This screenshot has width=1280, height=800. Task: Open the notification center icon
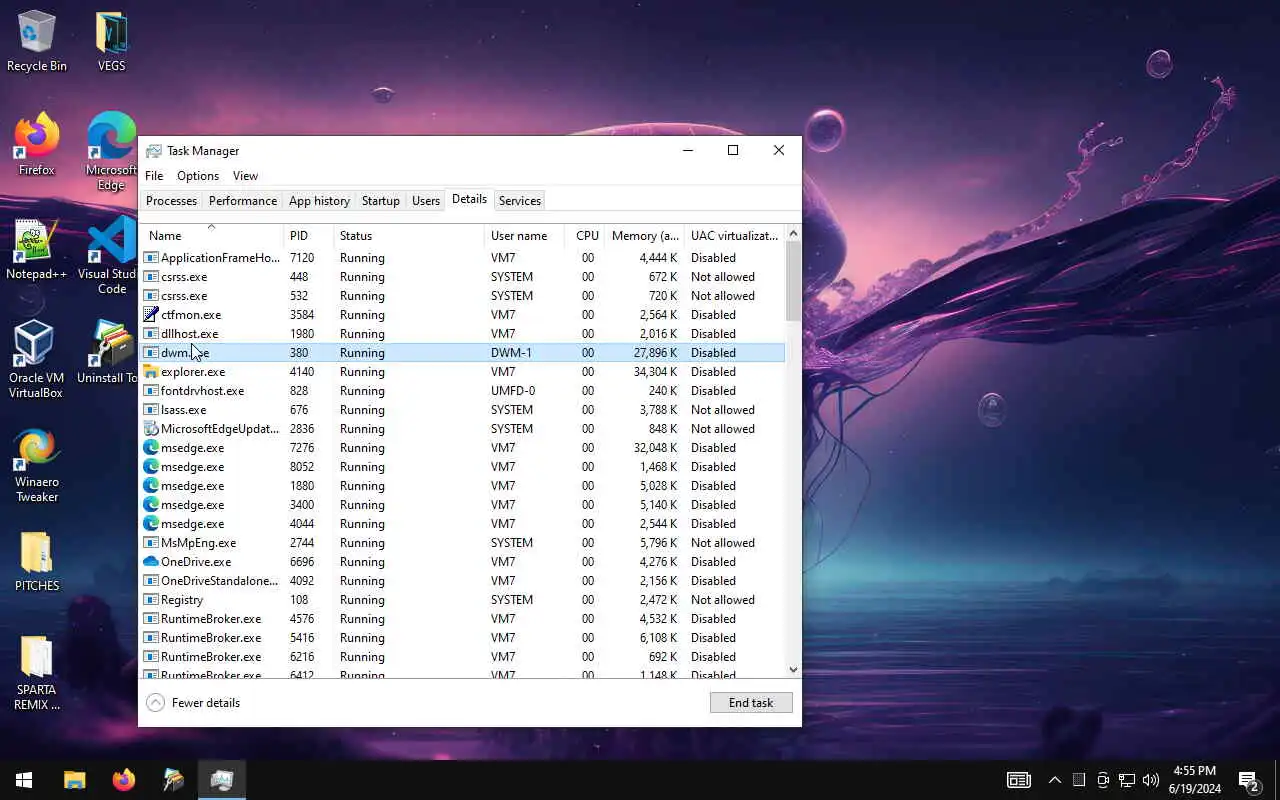pyautogui.click(x=1249, y=780)
